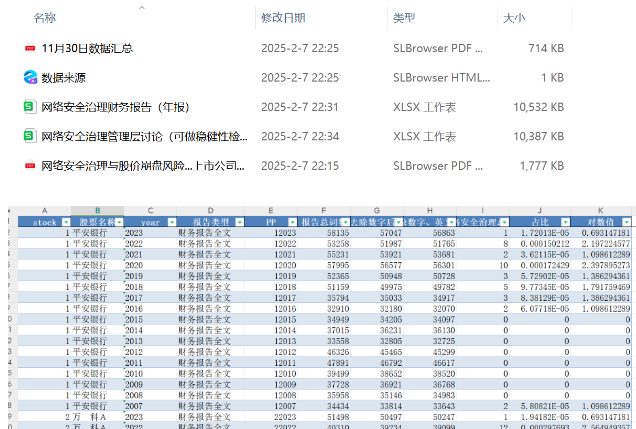
Task: Open the column G filter dropdown arrow
Action: point(399,222)
